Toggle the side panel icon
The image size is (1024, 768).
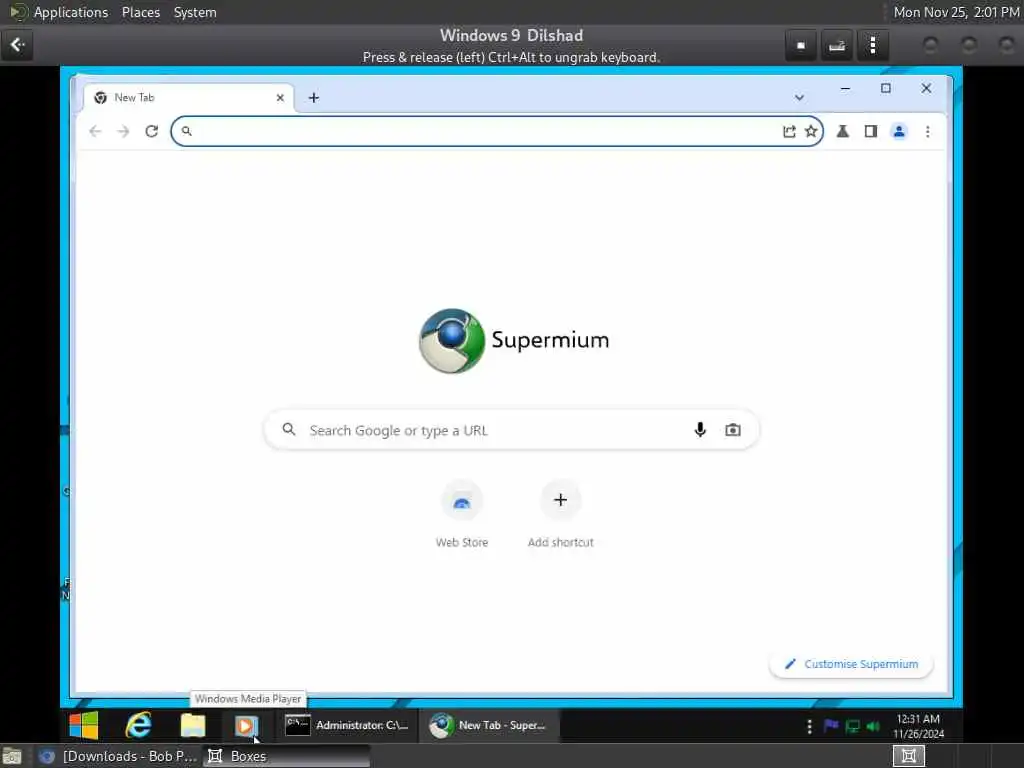pos(871,131)
